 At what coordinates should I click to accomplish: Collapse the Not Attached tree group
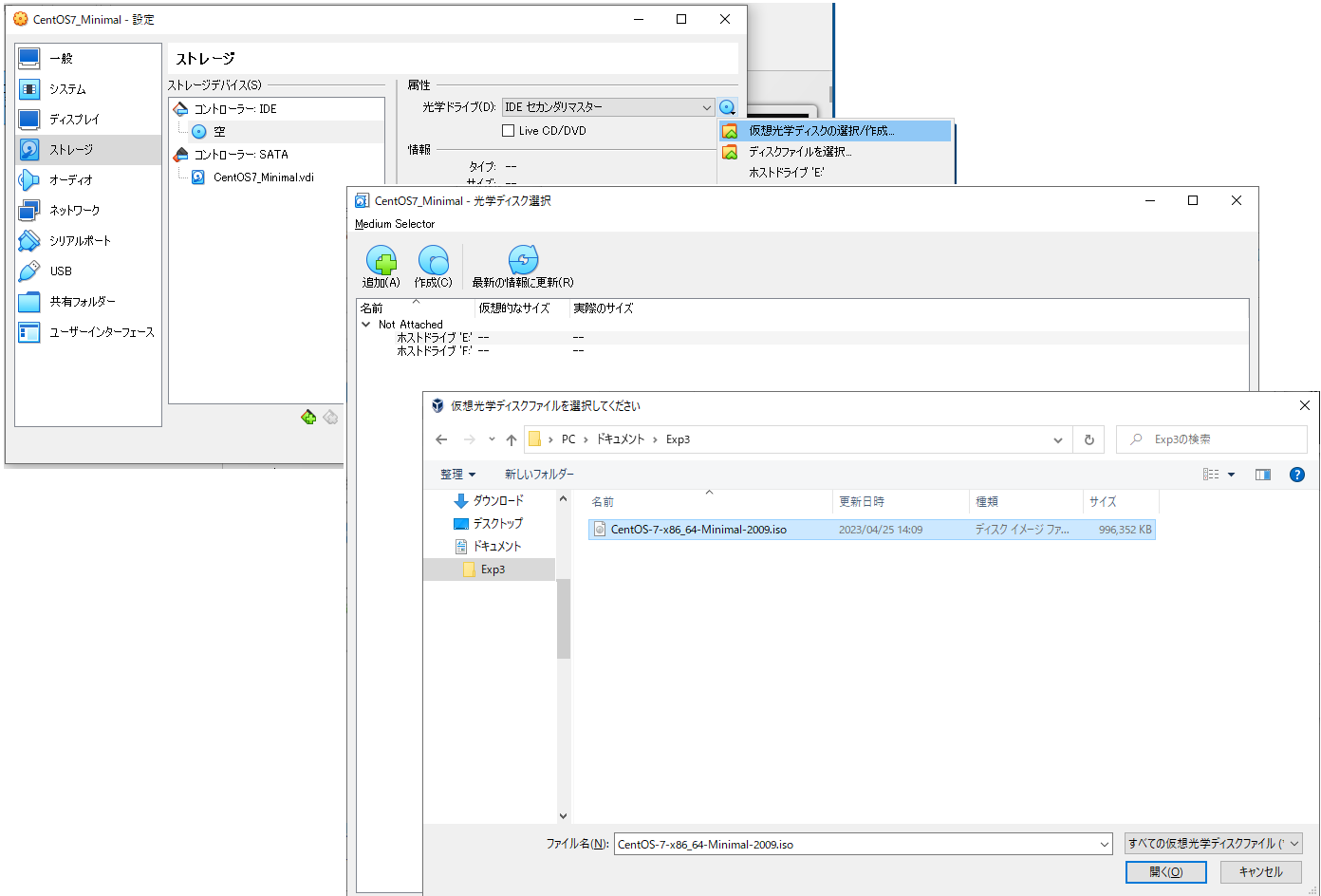366,325
